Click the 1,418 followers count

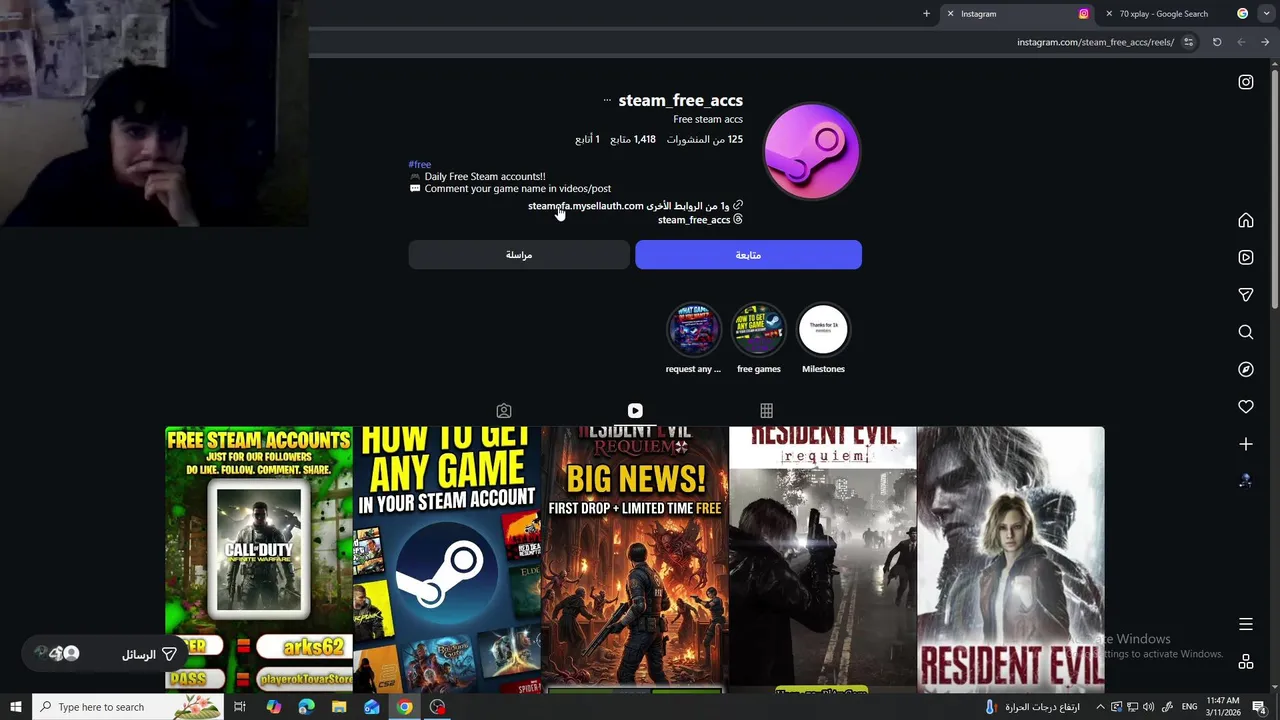[633, 140]
